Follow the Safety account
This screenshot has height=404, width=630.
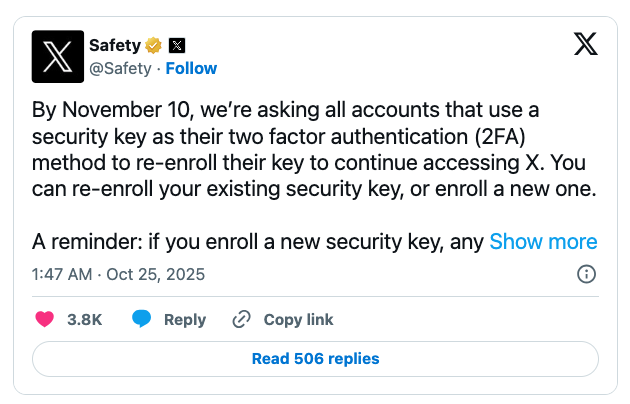pyautogui.click(x=191, y=68)
